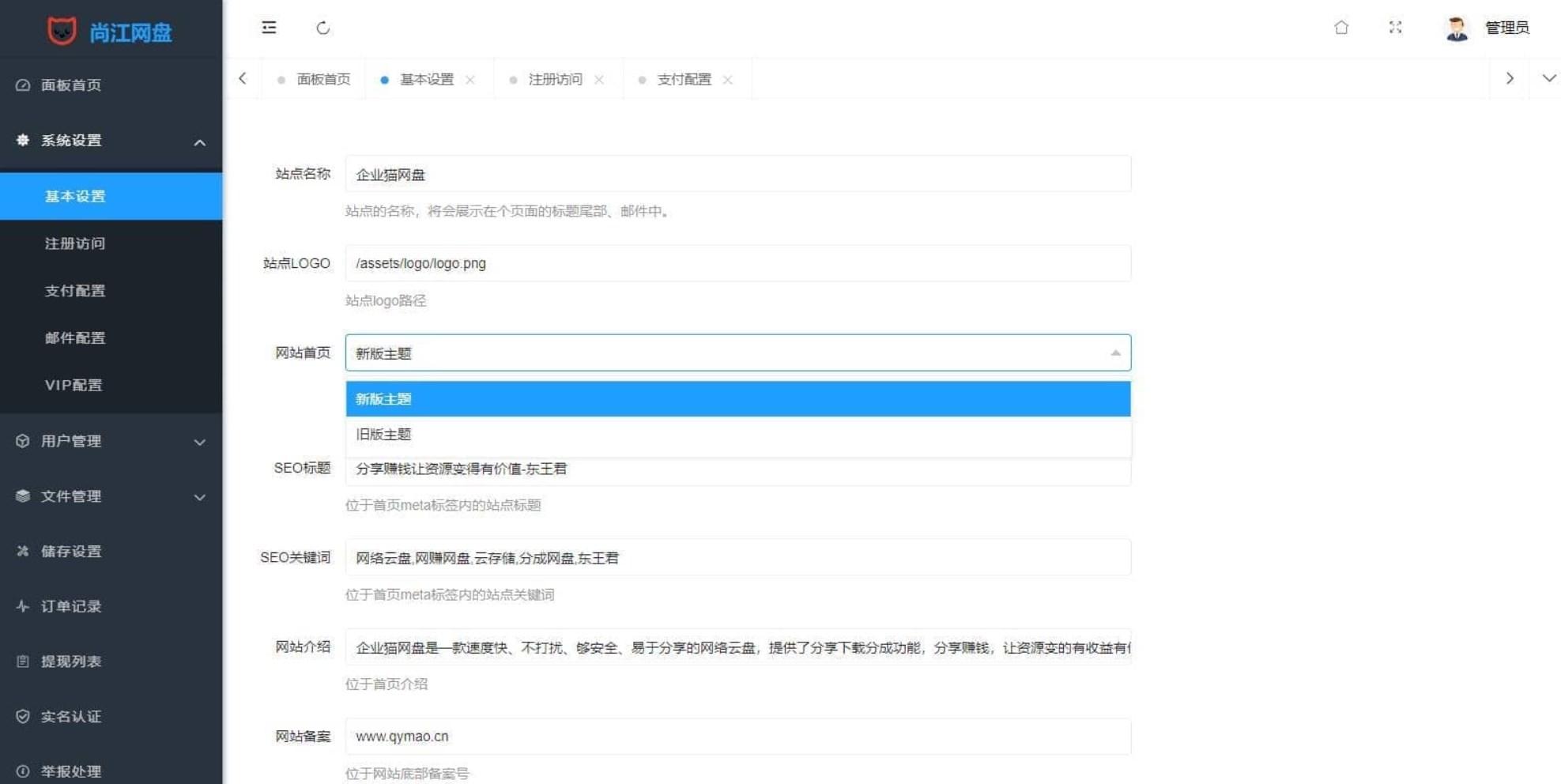
Task: Open the home icon in top bar
Action: pos(1341,28)
